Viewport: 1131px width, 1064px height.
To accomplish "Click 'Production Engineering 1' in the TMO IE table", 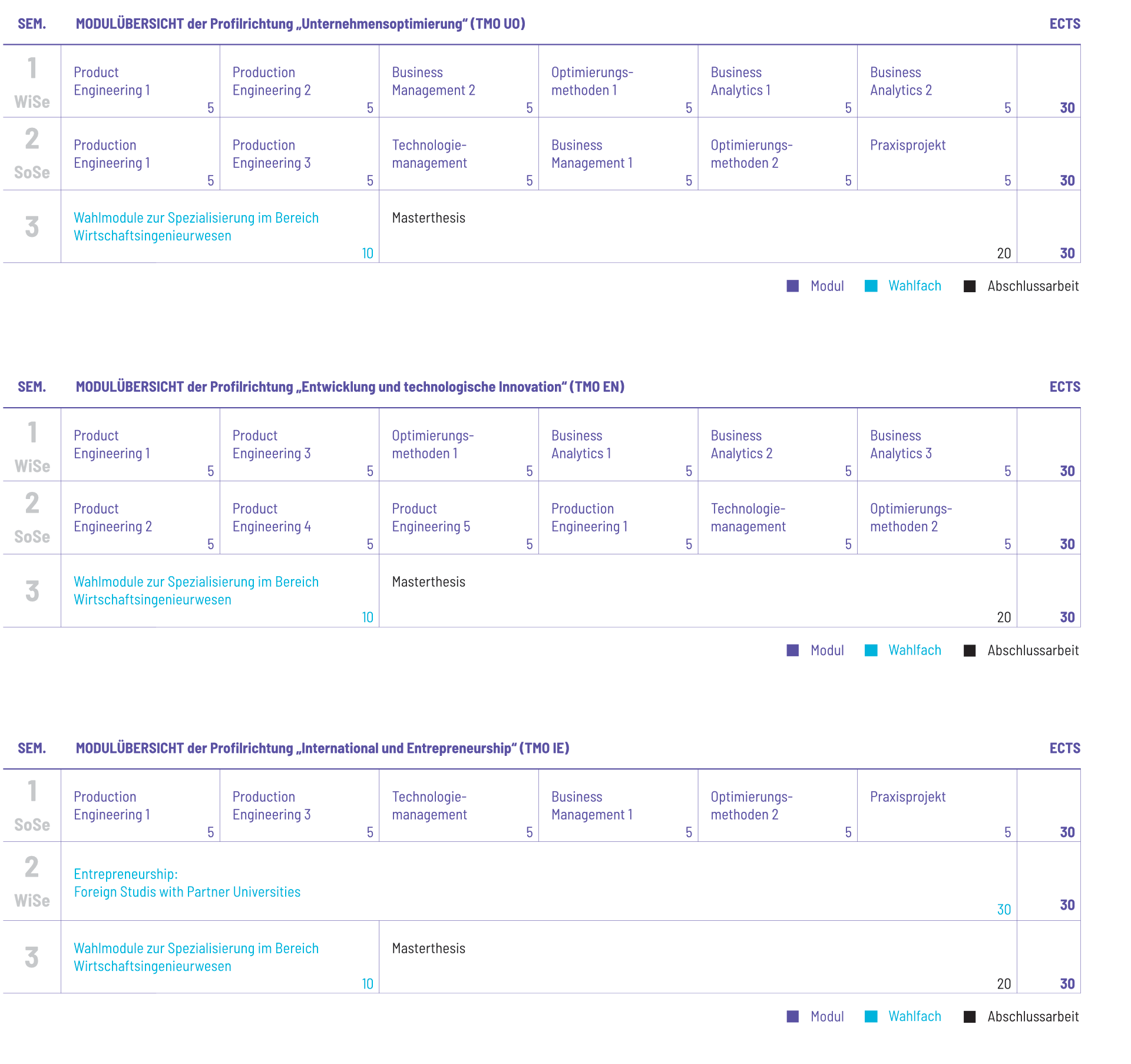I will [x=112, y=805].
